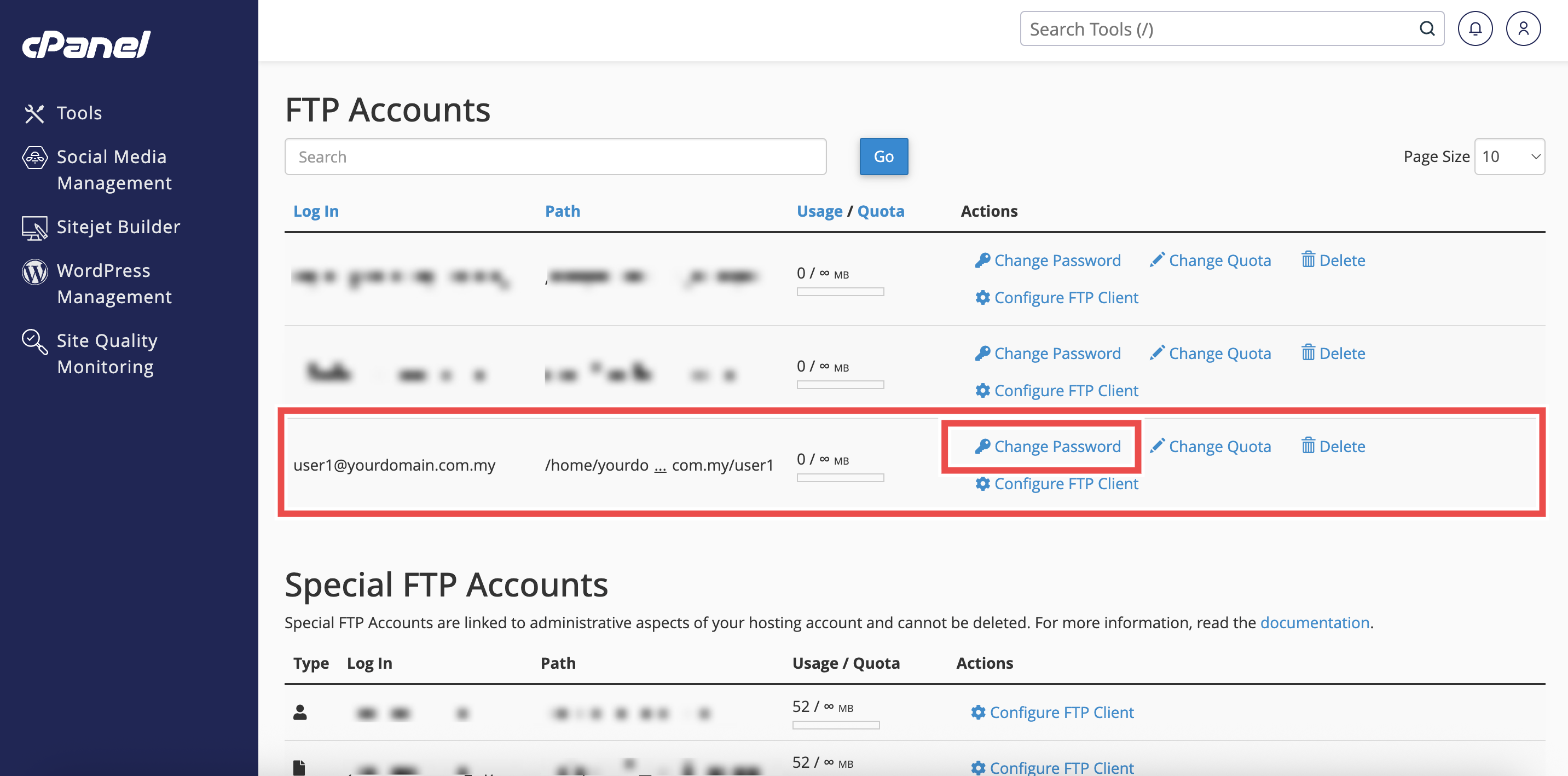Click the notifications bell icon
The height and width of the screenshot is (776, 1568).
pos(1474,28)
